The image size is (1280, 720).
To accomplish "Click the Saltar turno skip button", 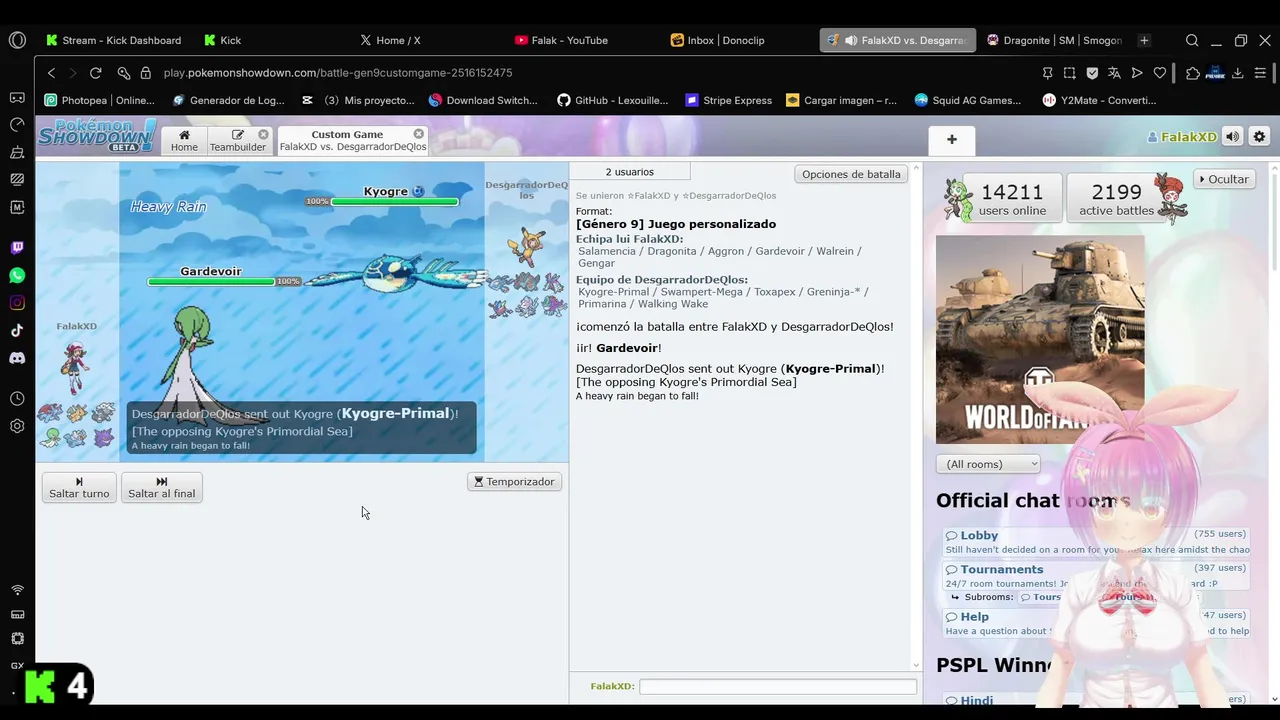I will point(79,487).
